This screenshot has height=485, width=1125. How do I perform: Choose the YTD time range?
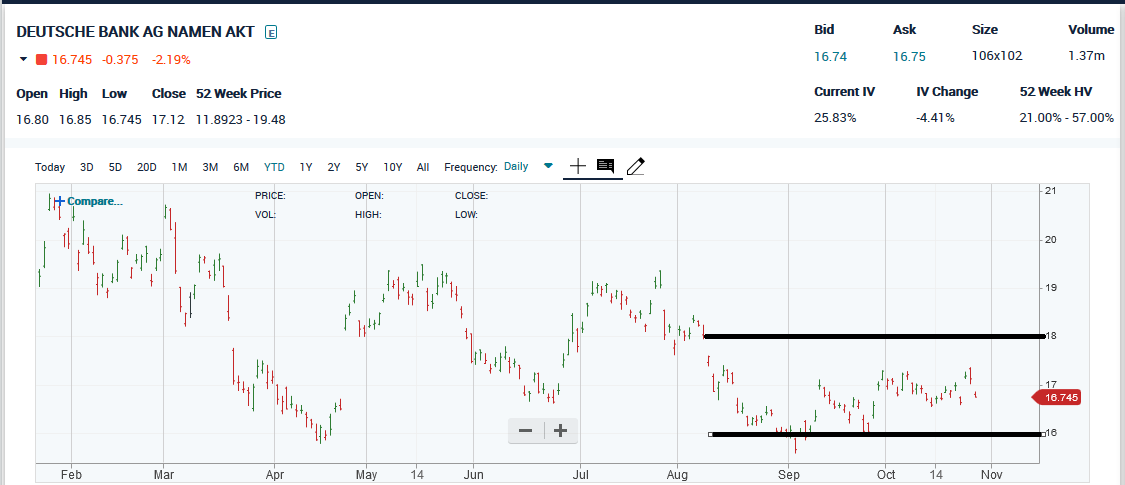(274, 167)
